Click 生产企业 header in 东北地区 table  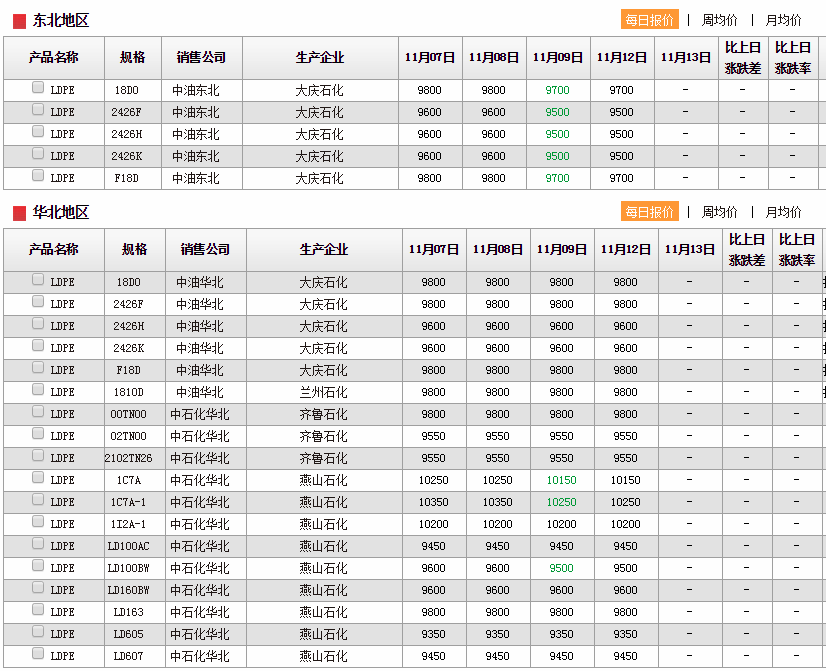320,57
